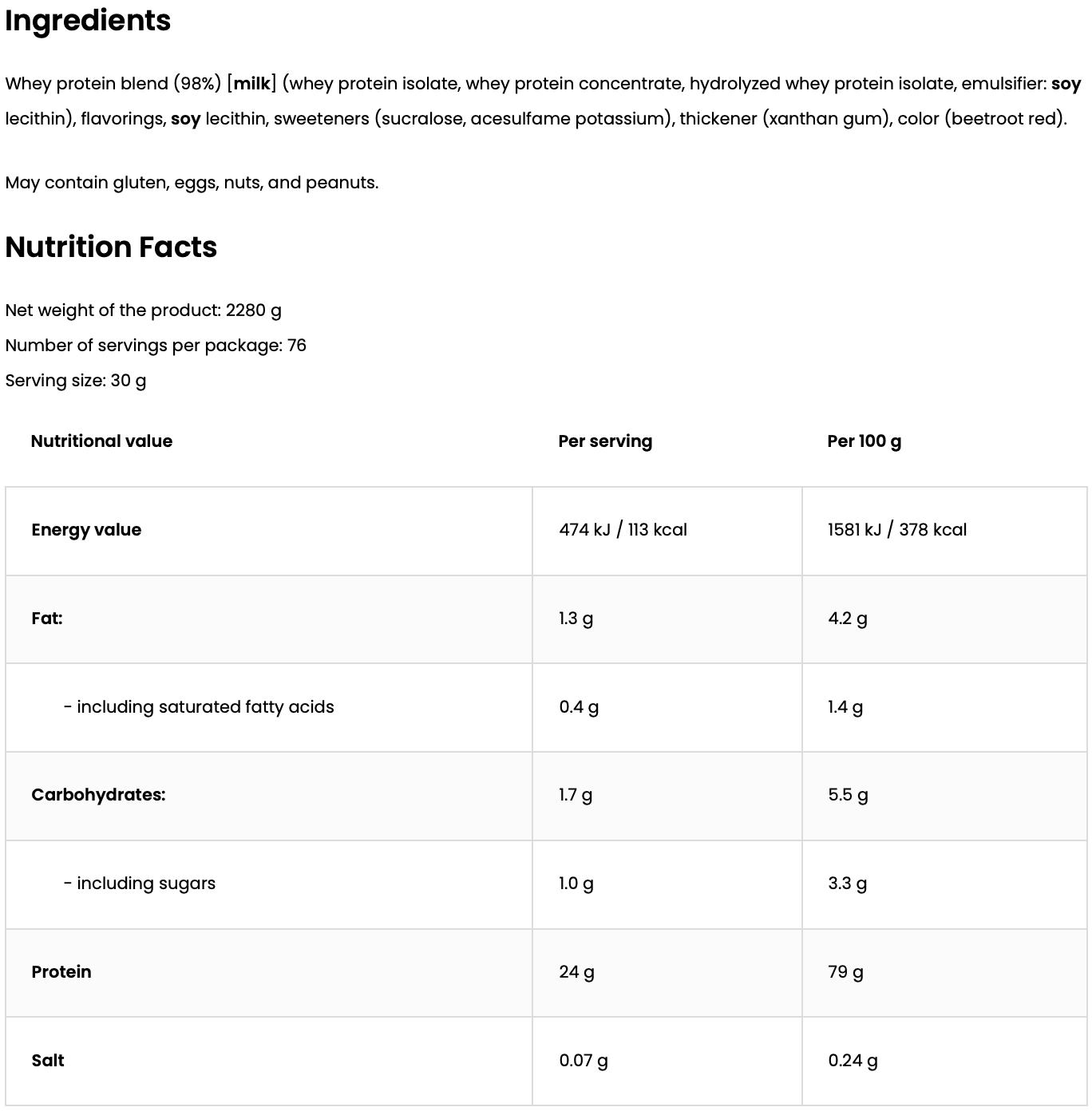Click the allergen warning about gluten and eggs

tap(192, 183)
